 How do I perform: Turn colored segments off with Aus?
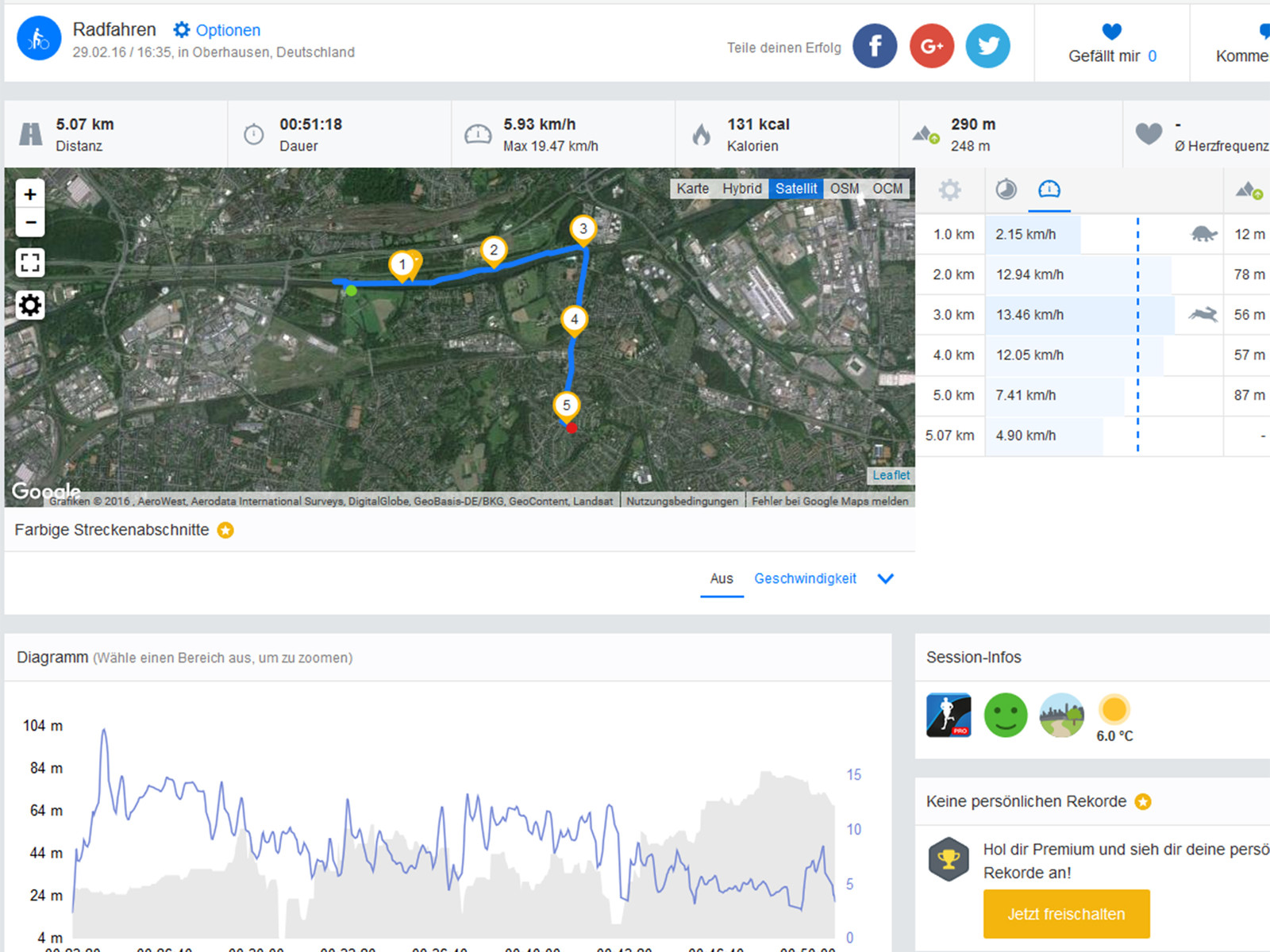coord(722,579)
